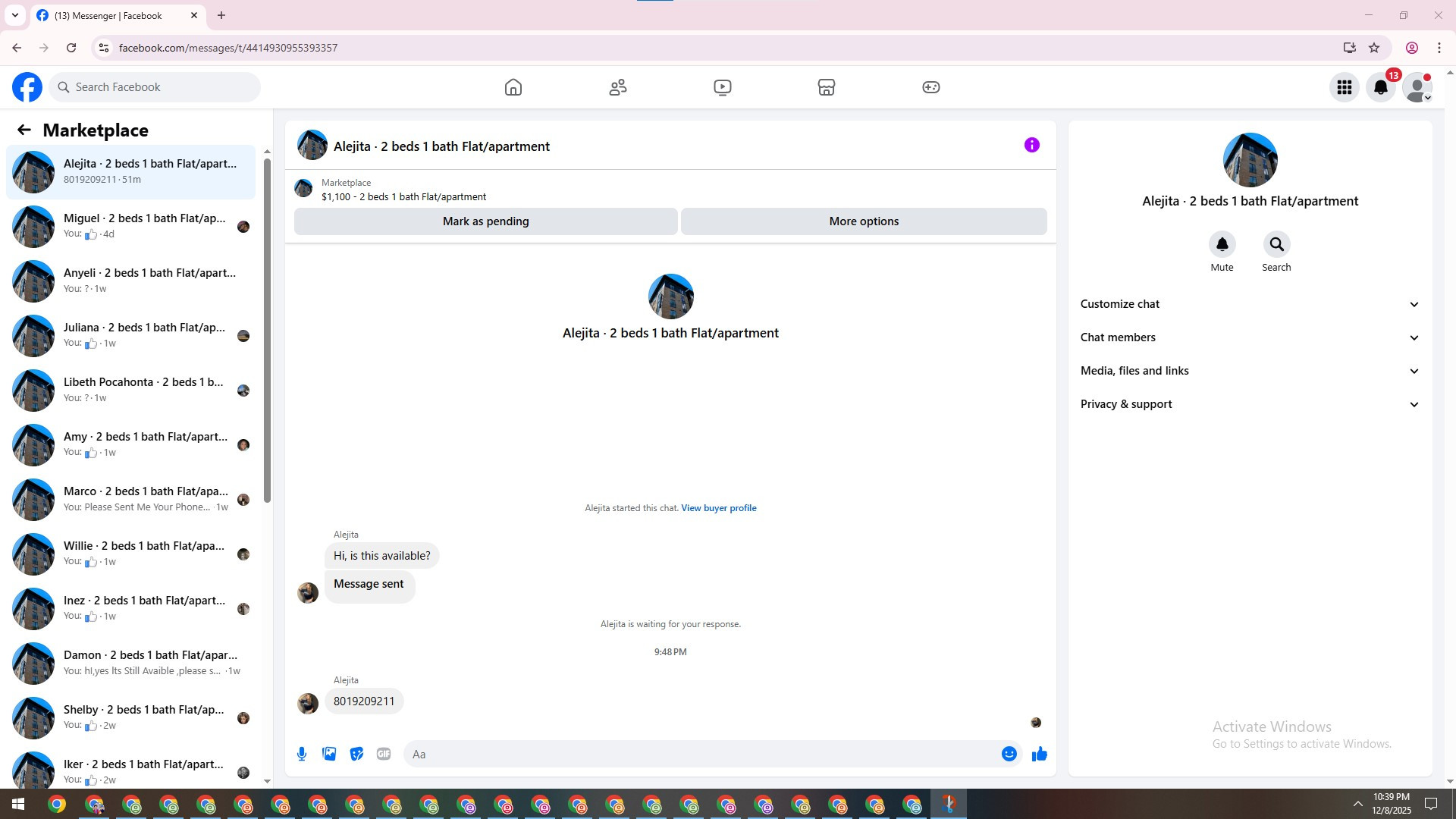This screenshot has height=819, width=1456.
Task: Open the Inez conversation
Action: (130, 609)
